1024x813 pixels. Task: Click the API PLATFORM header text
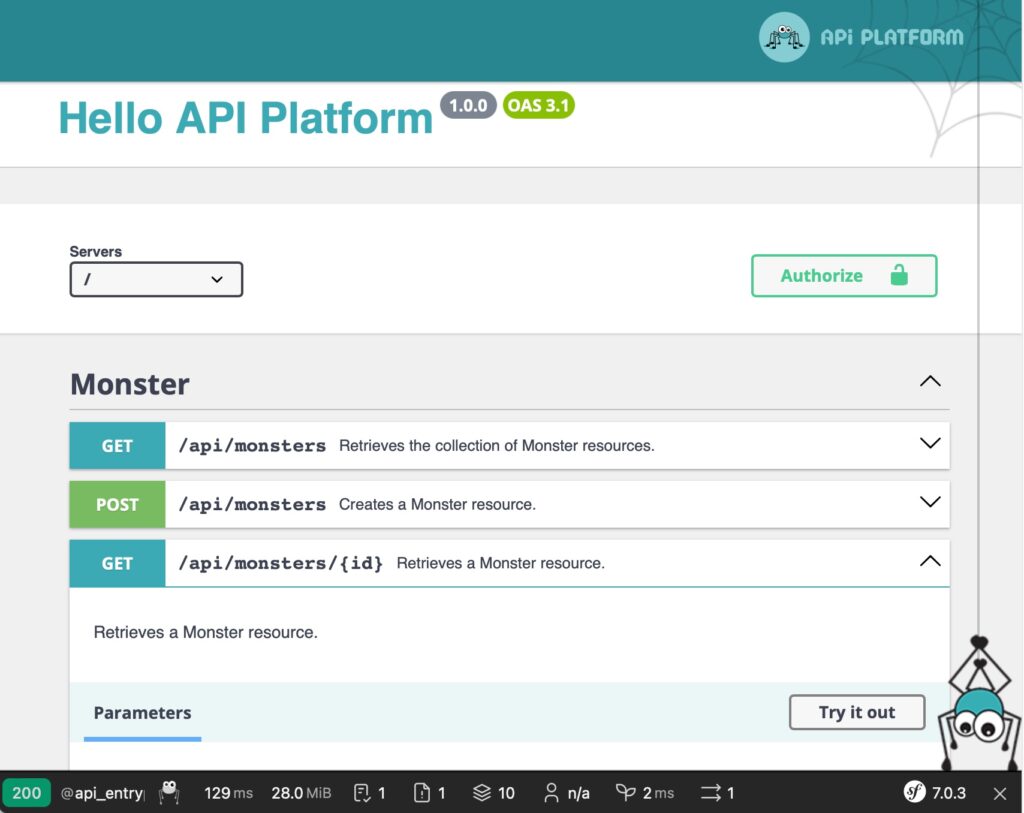(x=891, y=37)
